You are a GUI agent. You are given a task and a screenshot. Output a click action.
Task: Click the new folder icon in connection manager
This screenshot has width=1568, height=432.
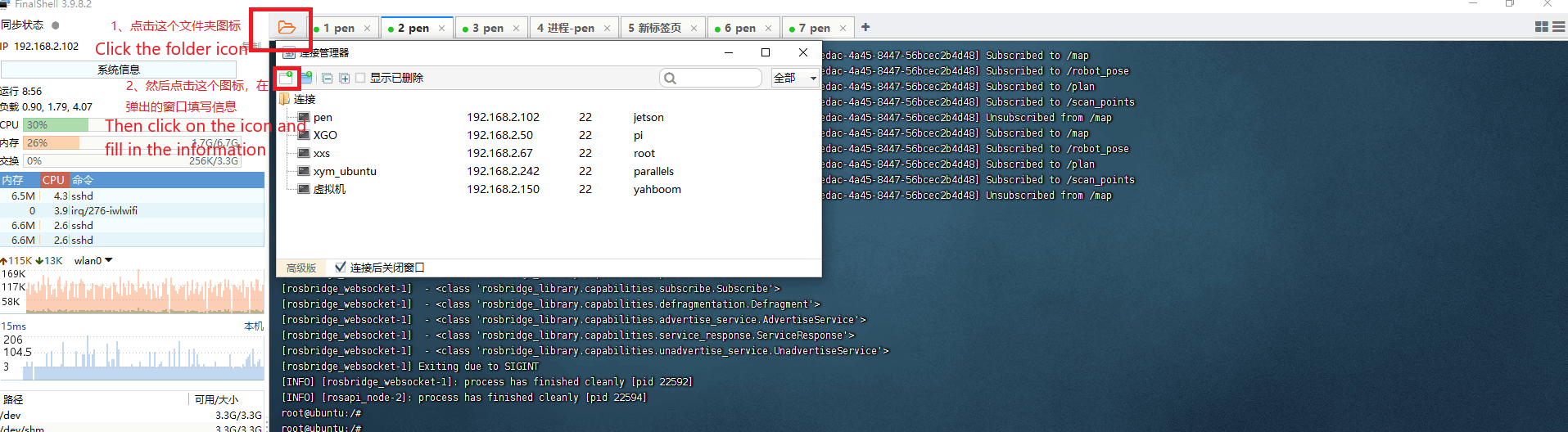pos(306,78)
